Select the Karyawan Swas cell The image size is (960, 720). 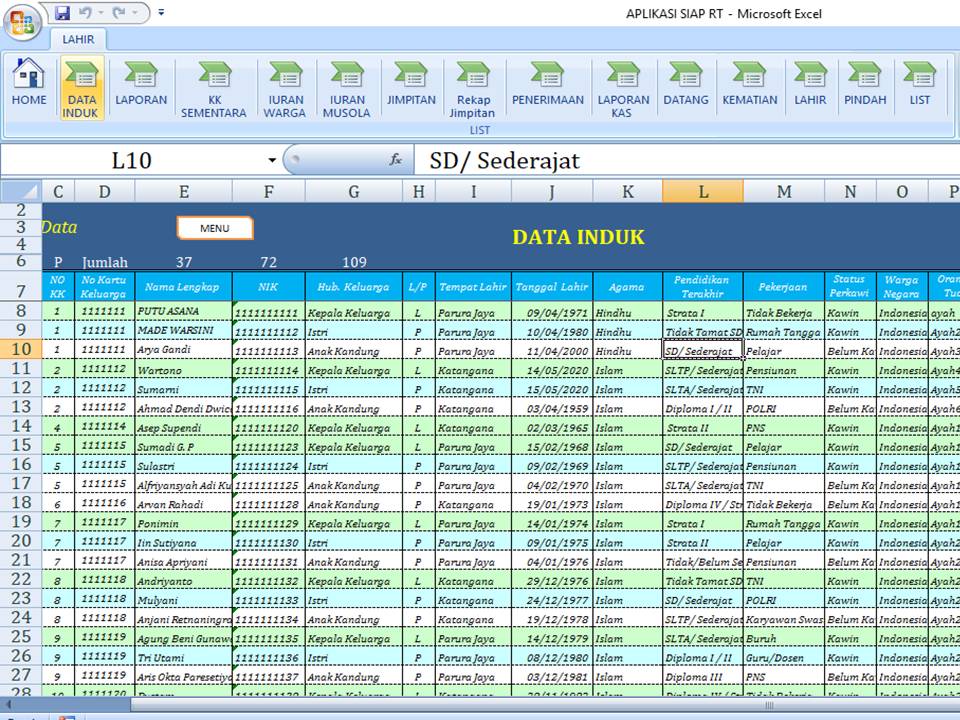point(783,619)
